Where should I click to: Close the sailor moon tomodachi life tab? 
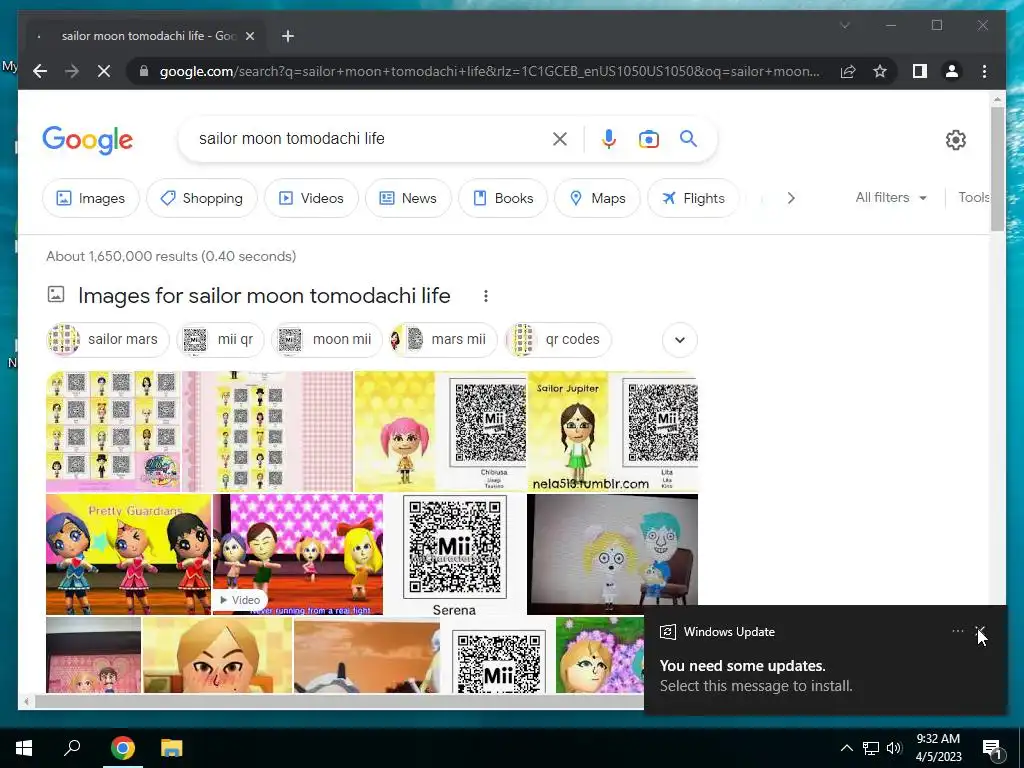pos(249,36)
